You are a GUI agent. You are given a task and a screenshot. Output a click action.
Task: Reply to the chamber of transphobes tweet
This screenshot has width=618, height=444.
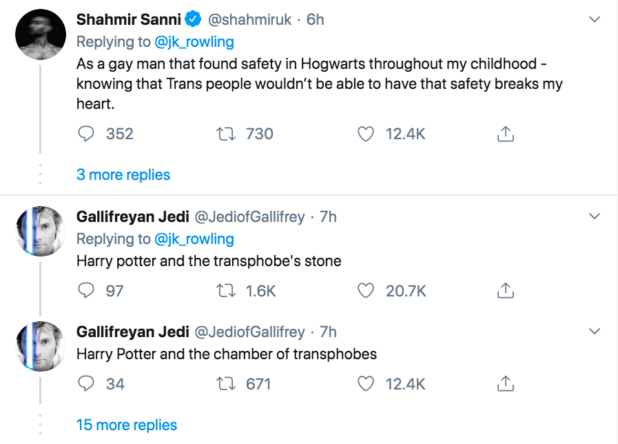[x=87, y=383]
